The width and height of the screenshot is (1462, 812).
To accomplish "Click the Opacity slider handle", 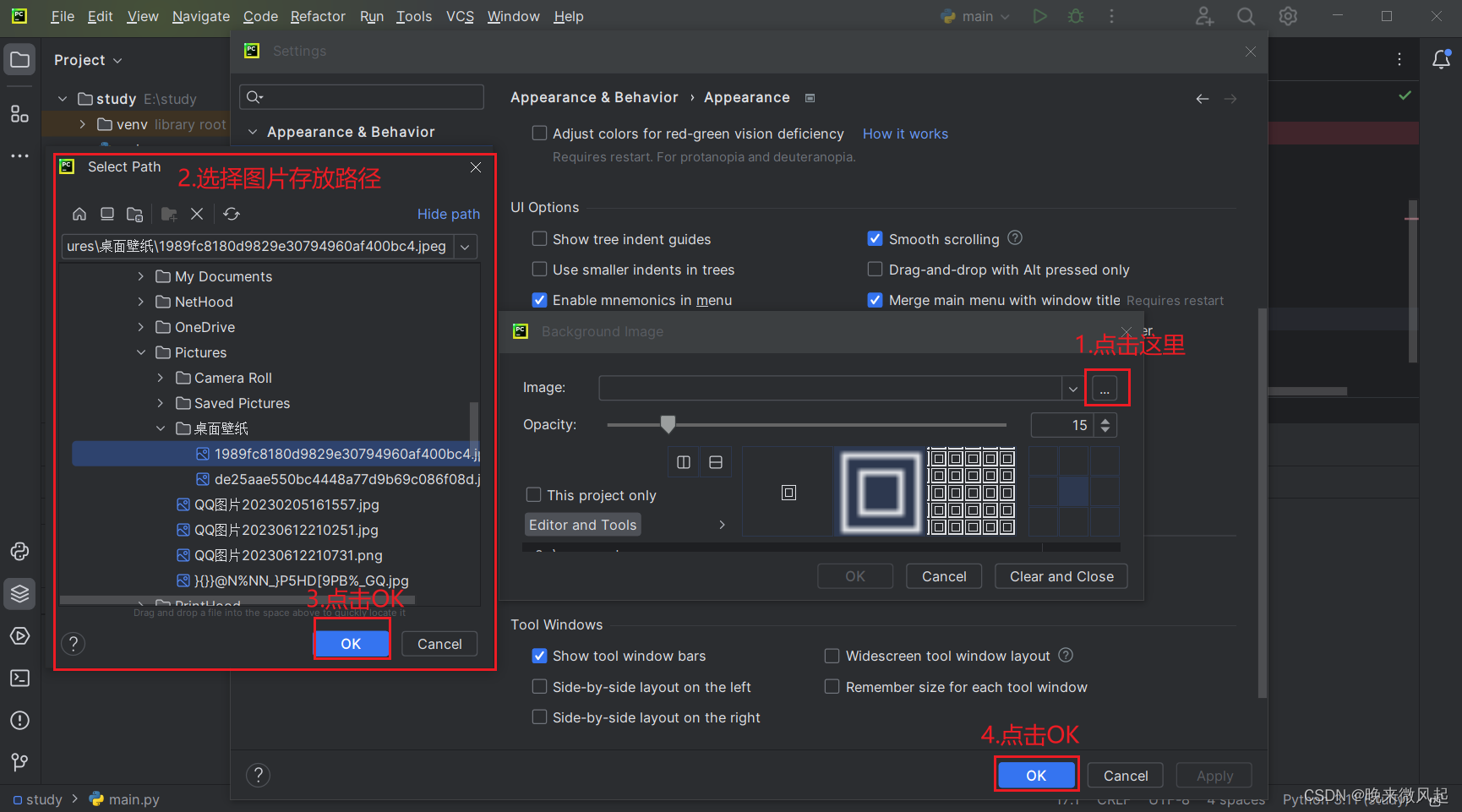I will (668, 423).
